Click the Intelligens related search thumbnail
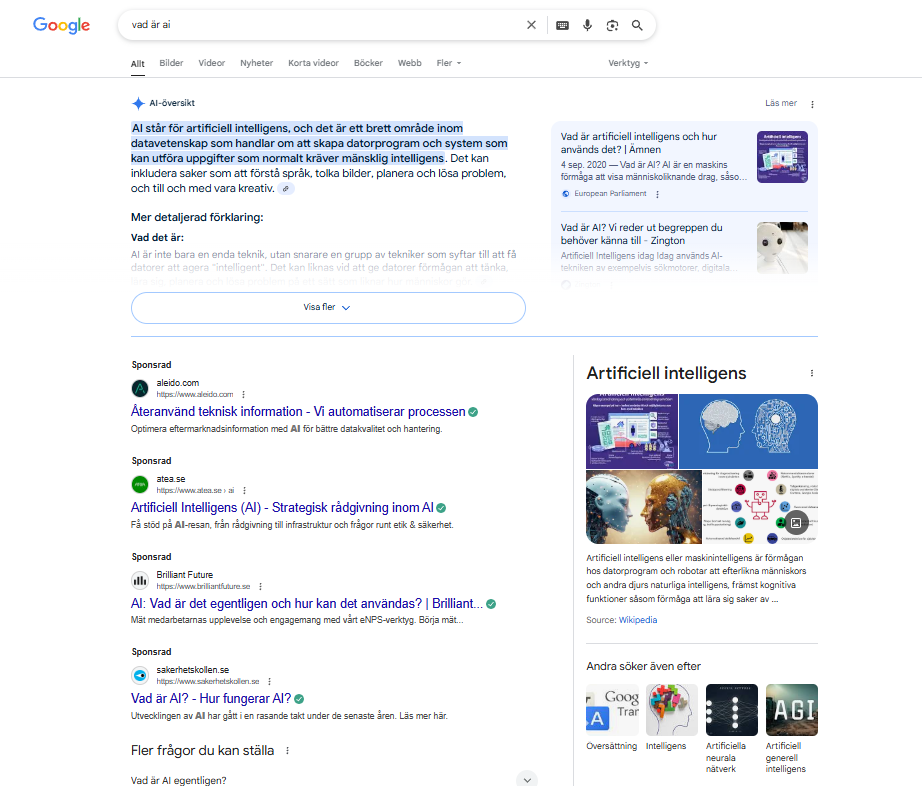The width and height of the screenshot is (922, 786). pos(672,710)
